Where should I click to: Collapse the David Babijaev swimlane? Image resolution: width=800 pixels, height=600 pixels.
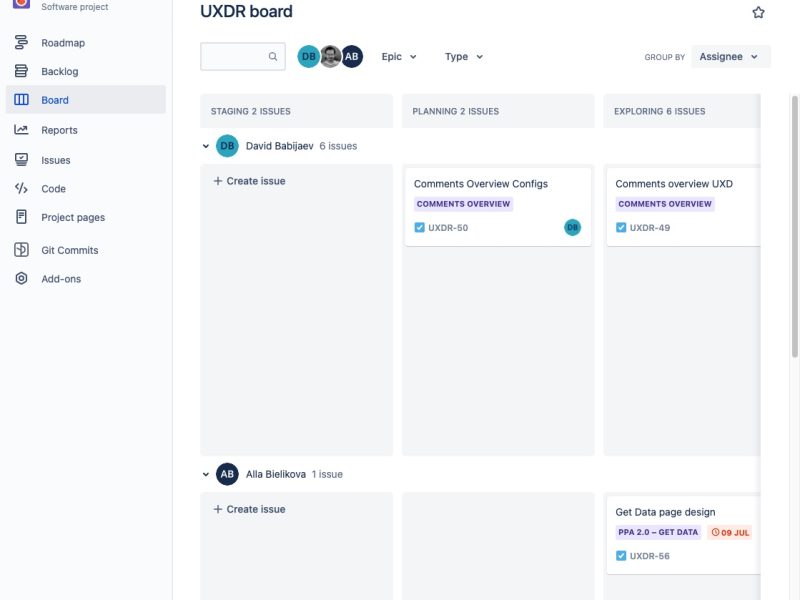(206, 146)
